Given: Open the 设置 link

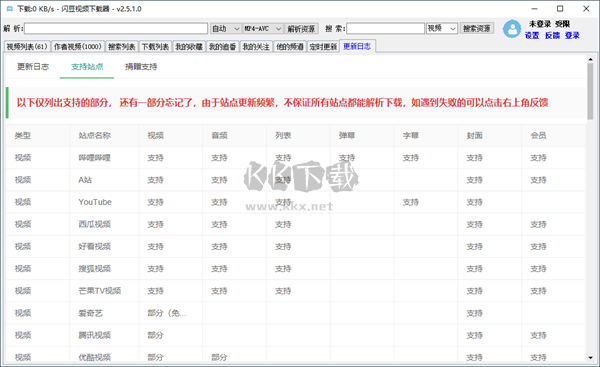Looking at the screenshot, I should coord(532,36).
